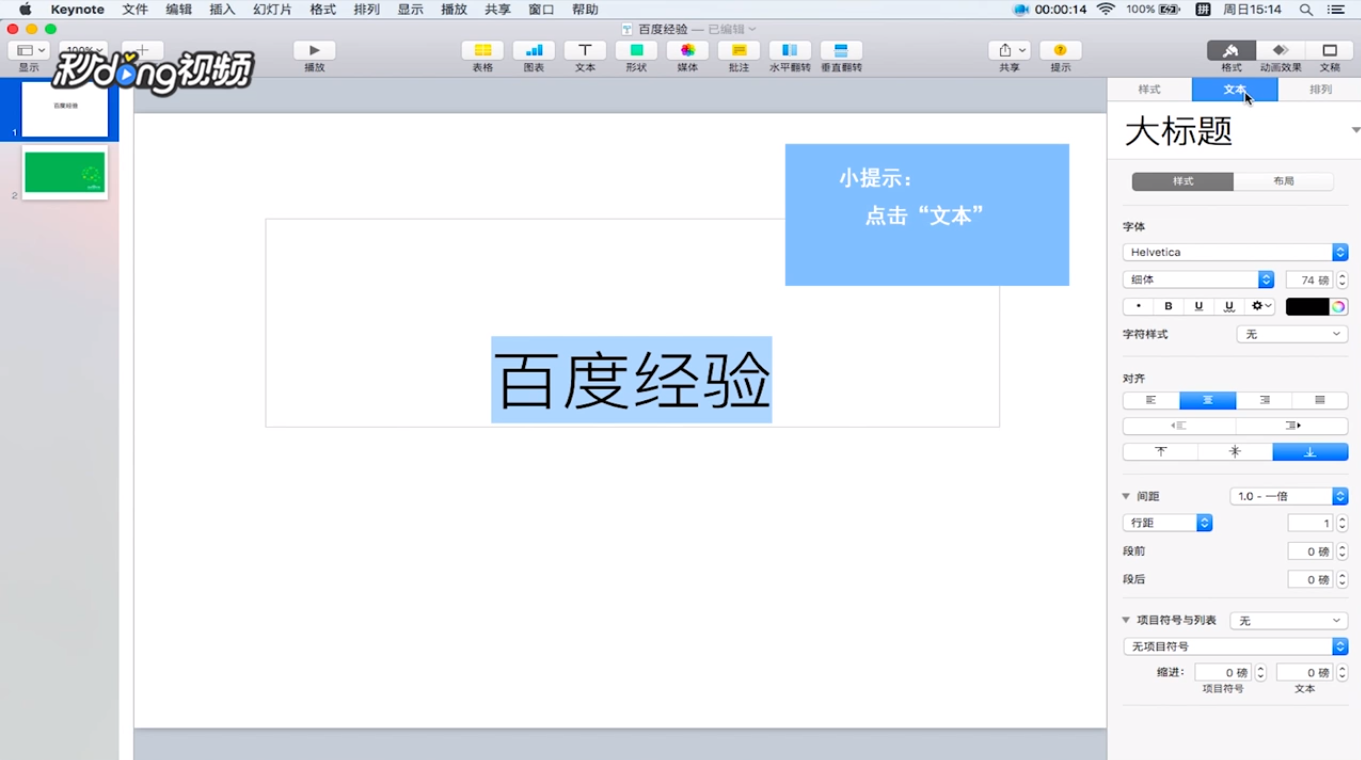Screen dimensions: 1361x760
Task: Align text to the left
Action: point(1151,400)
